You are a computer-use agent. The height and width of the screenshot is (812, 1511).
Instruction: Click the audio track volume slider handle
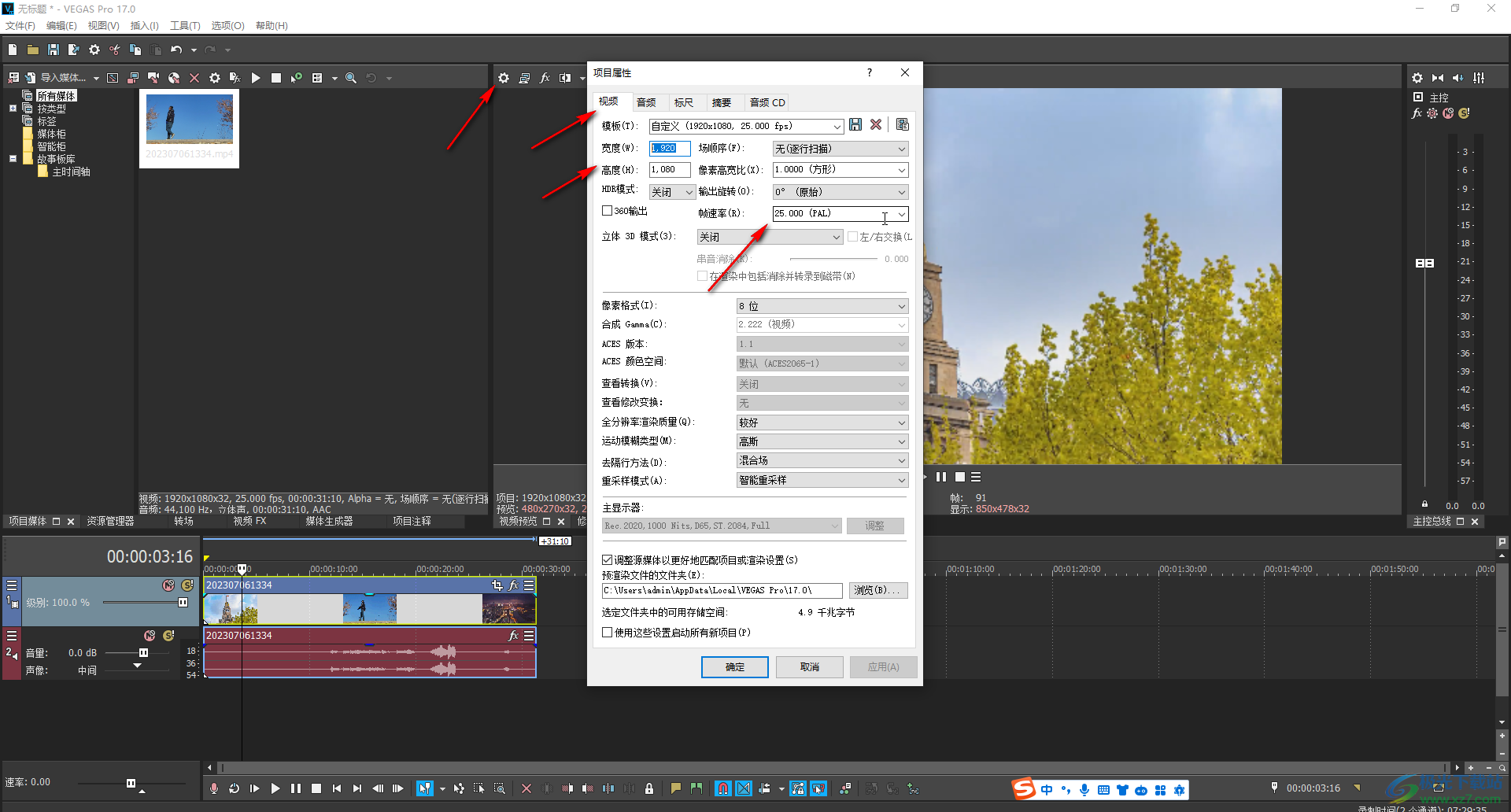click(143, 653)
